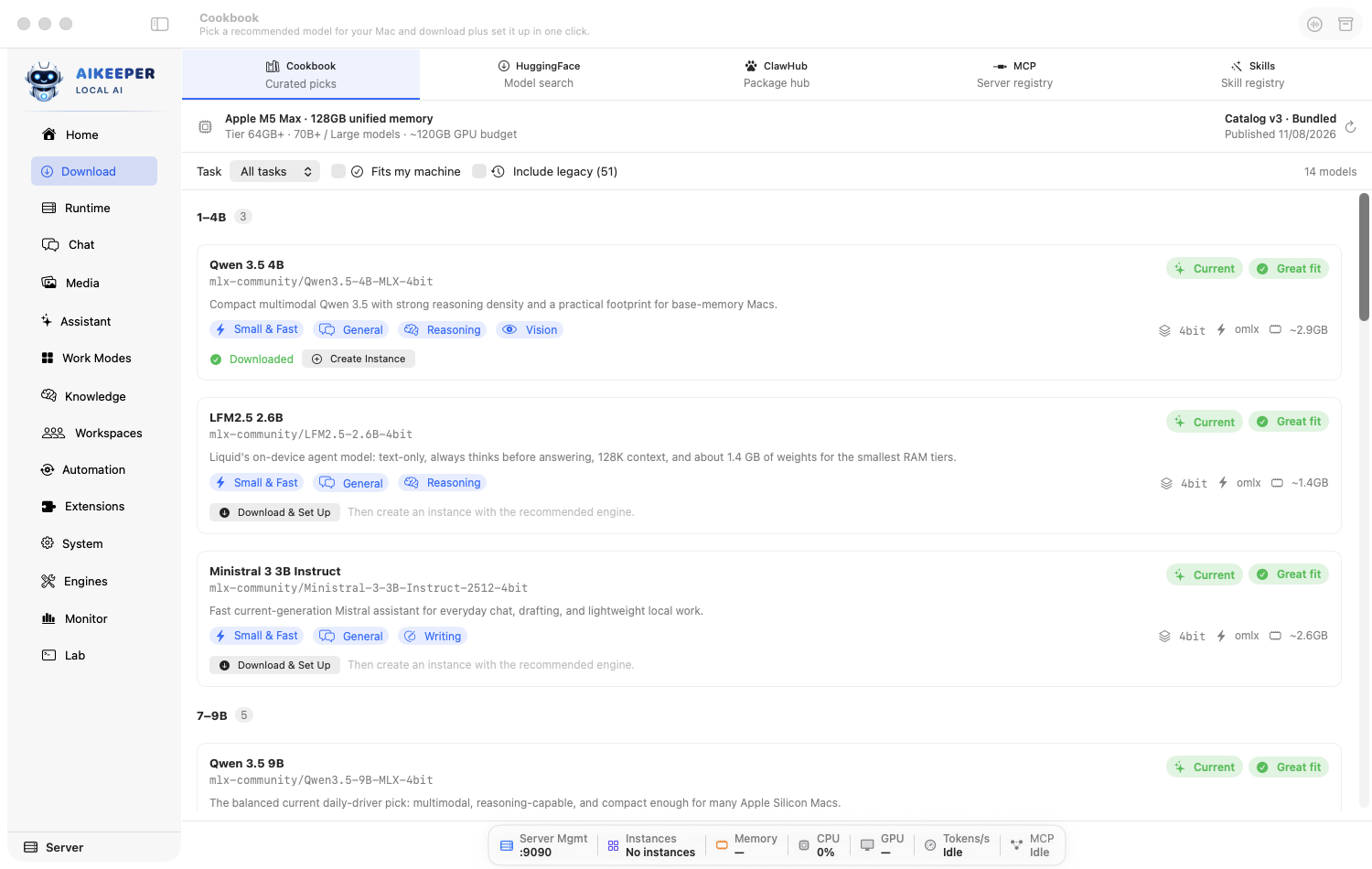Click the Knowledge icon in the sidebar
Viewport: 1372px width, 869px height.
coord(49,396)
